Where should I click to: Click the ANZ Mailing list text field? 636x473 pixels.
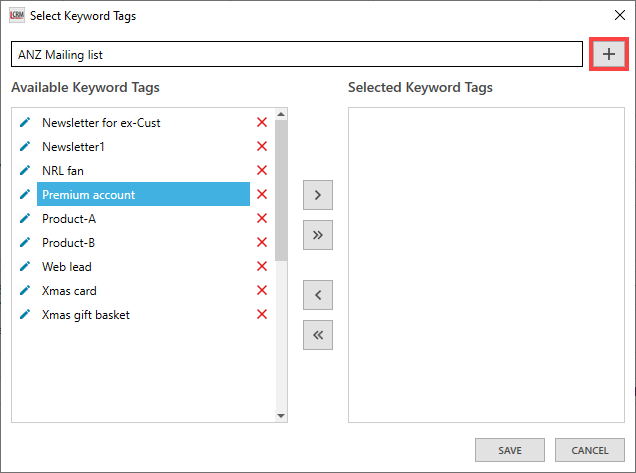(296, 55)
